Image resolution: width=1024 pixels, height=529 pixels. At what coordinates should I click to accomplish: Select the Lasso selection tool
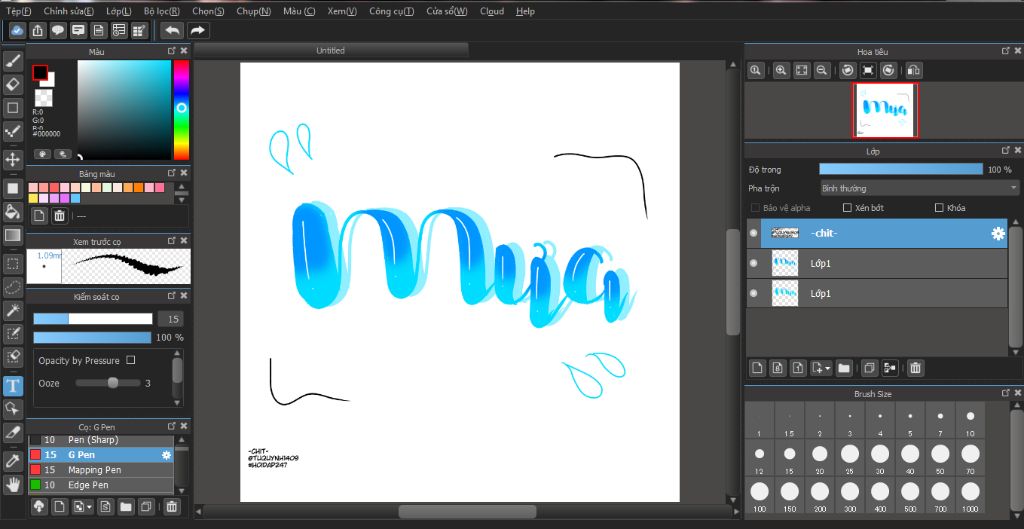[13, 287]
